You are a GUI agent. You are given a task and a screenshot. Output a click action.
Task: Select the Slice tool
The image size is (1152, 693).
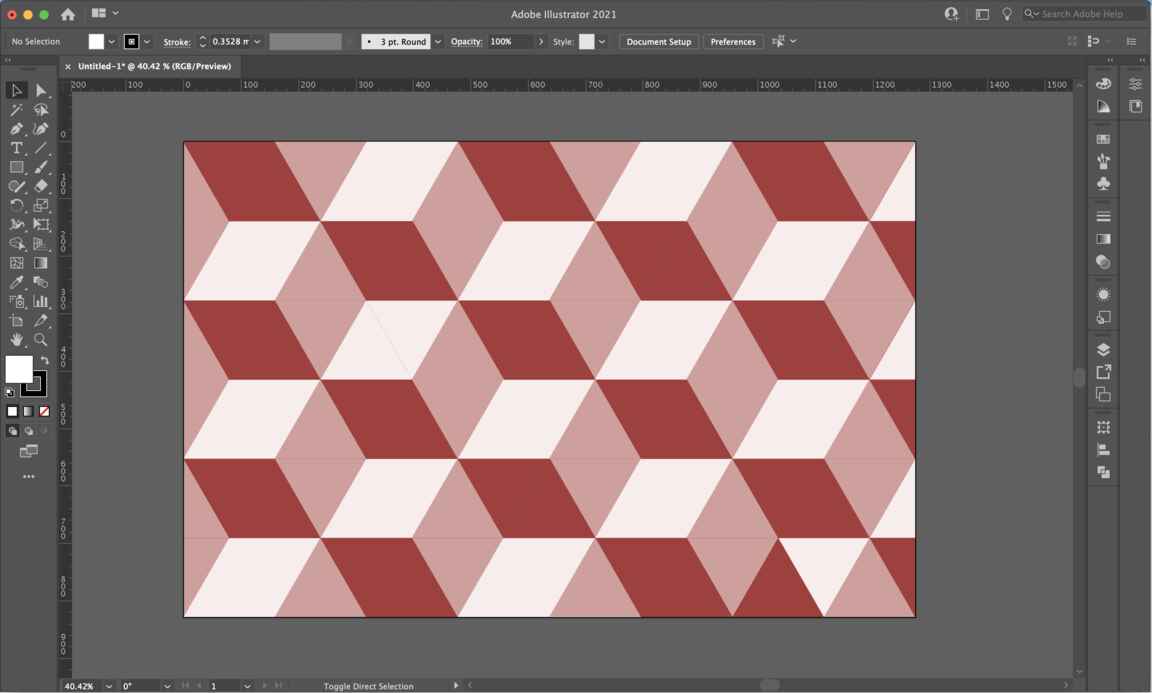40,320
